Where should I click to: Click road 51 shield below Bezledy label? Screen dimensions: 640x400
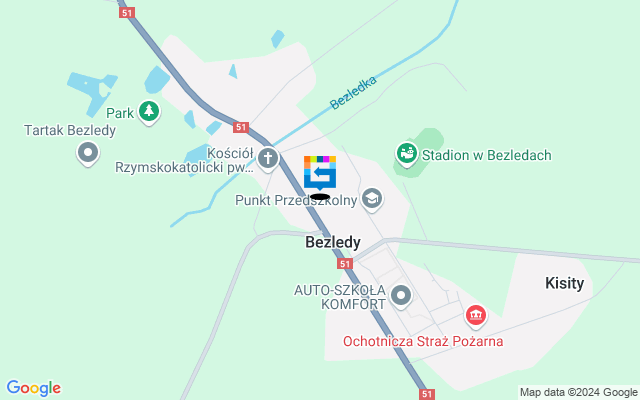[x=345, y=264]
